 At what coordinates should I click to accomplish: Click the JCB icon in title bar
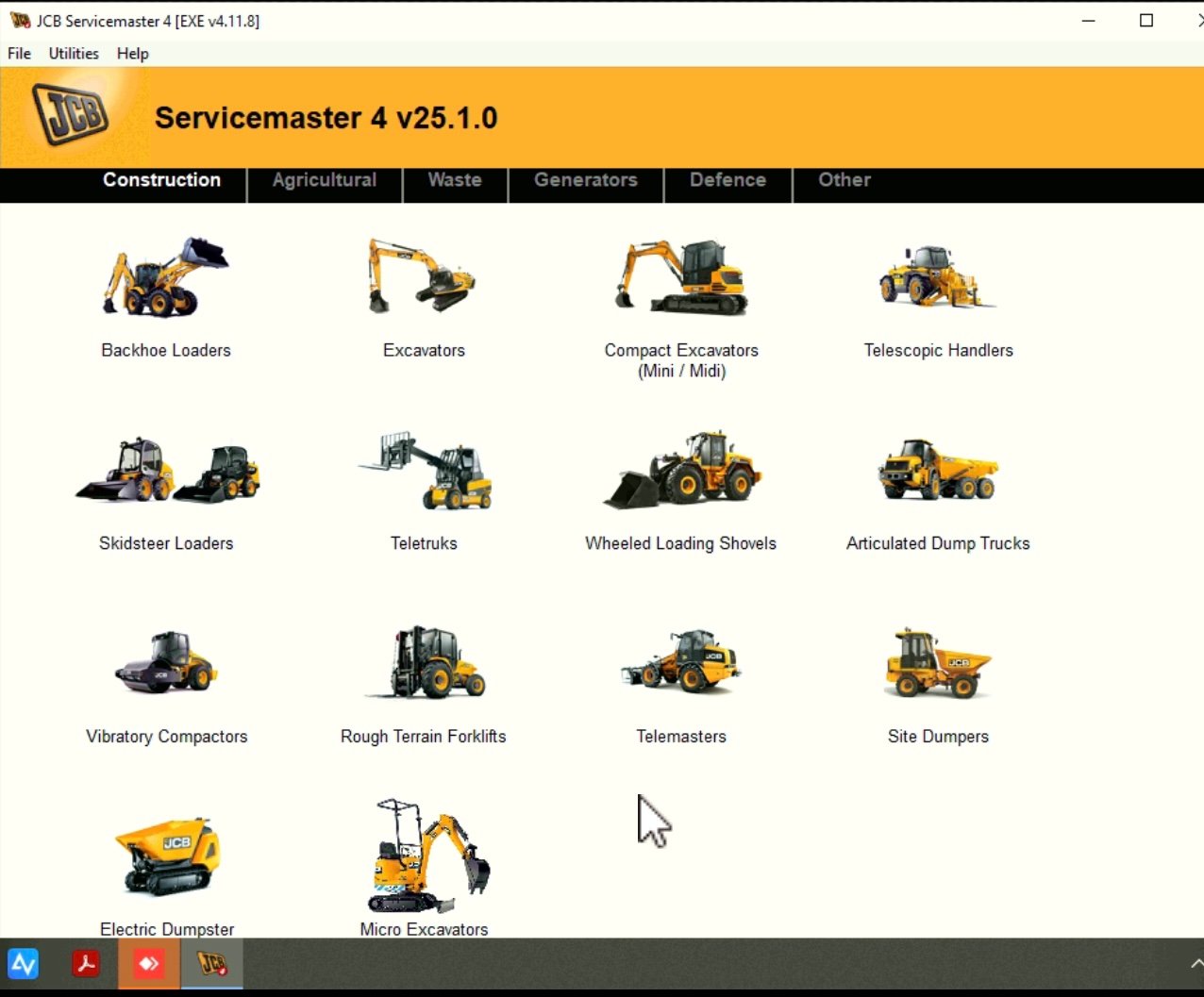pyautogui.click(x=20, y=21)
